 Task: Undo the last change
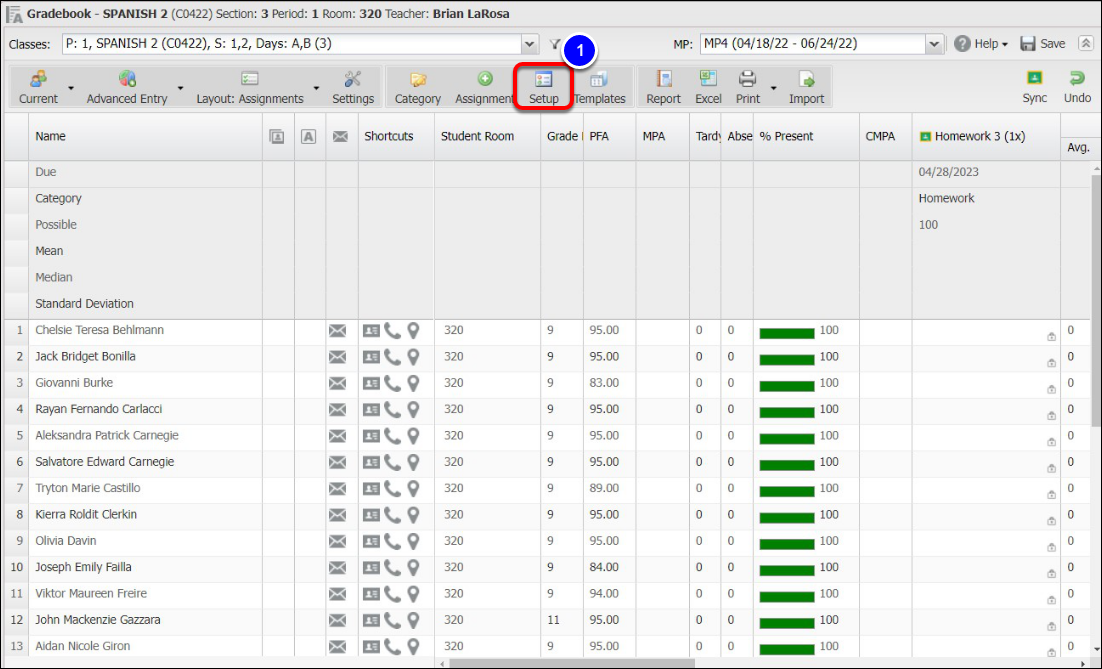point(1077,87)
